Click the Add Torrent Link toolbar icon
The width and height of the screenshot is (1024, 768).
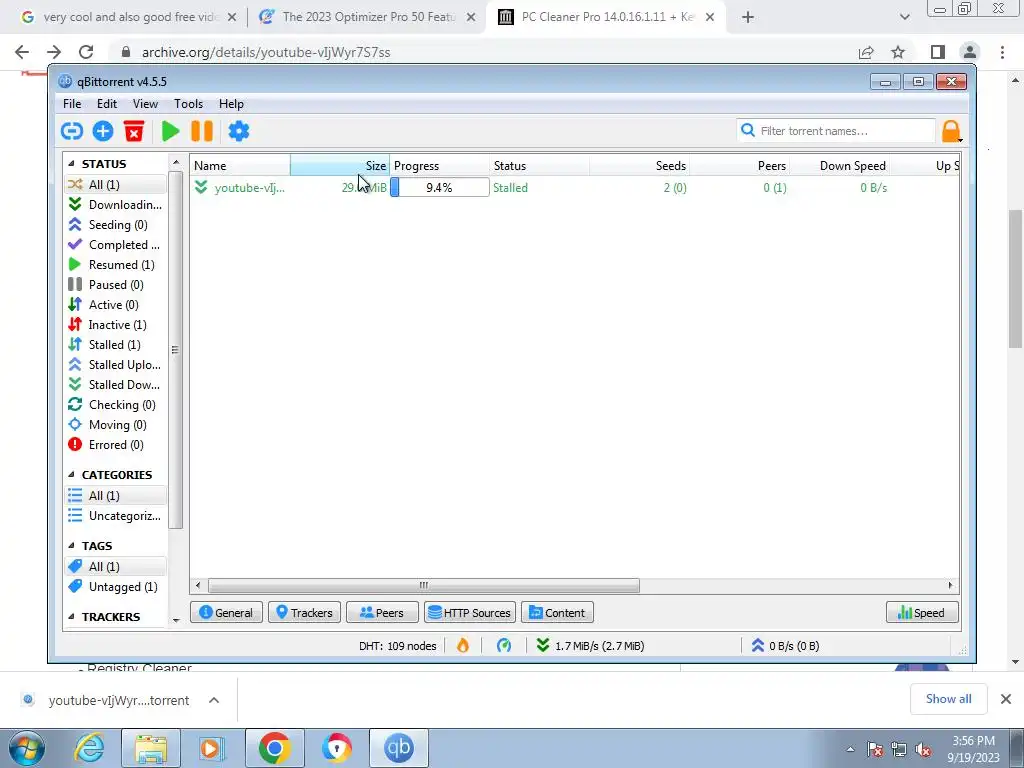coord(72,131)
